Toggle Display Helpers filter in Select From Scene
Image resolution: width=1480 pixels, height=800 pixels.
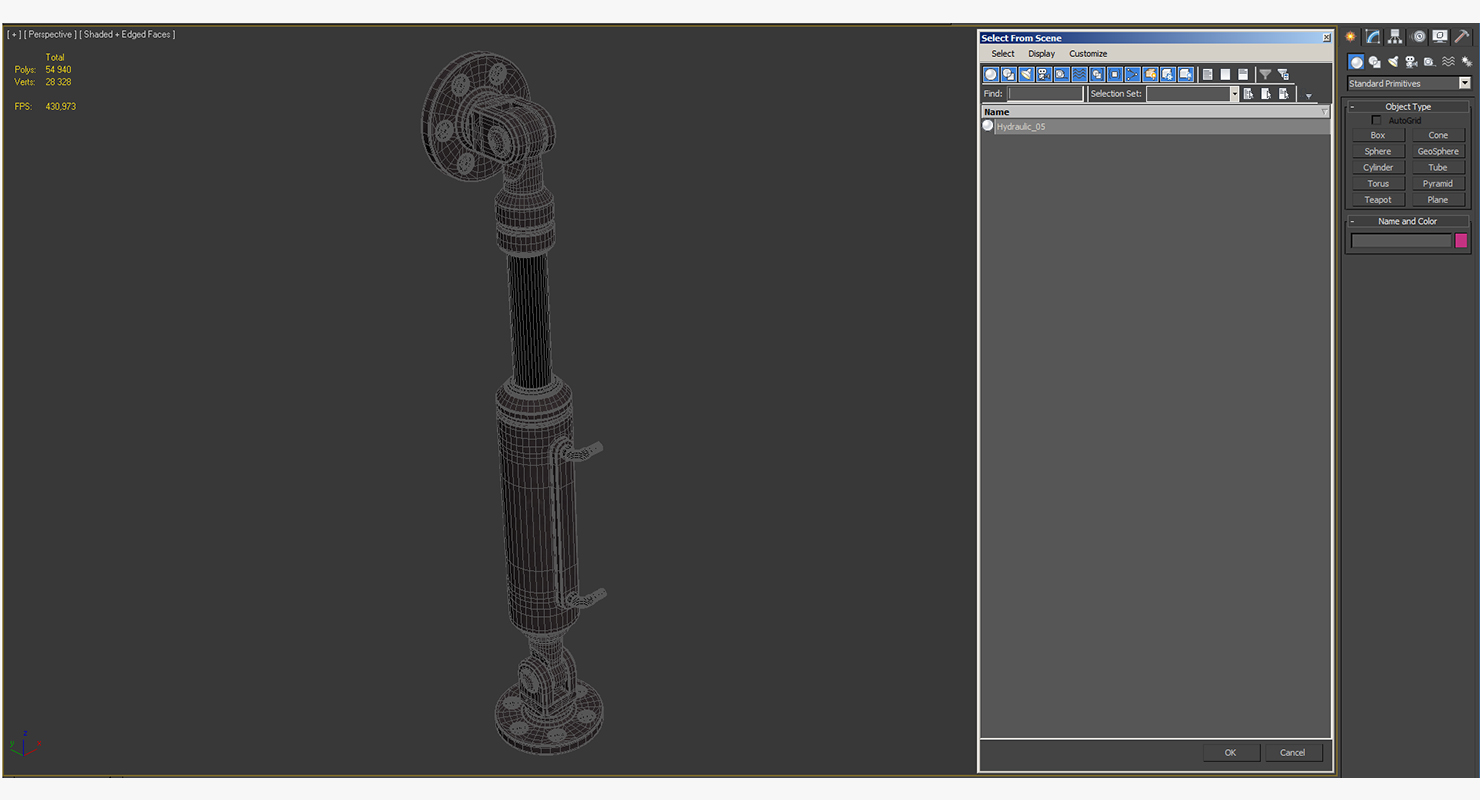1061,74
